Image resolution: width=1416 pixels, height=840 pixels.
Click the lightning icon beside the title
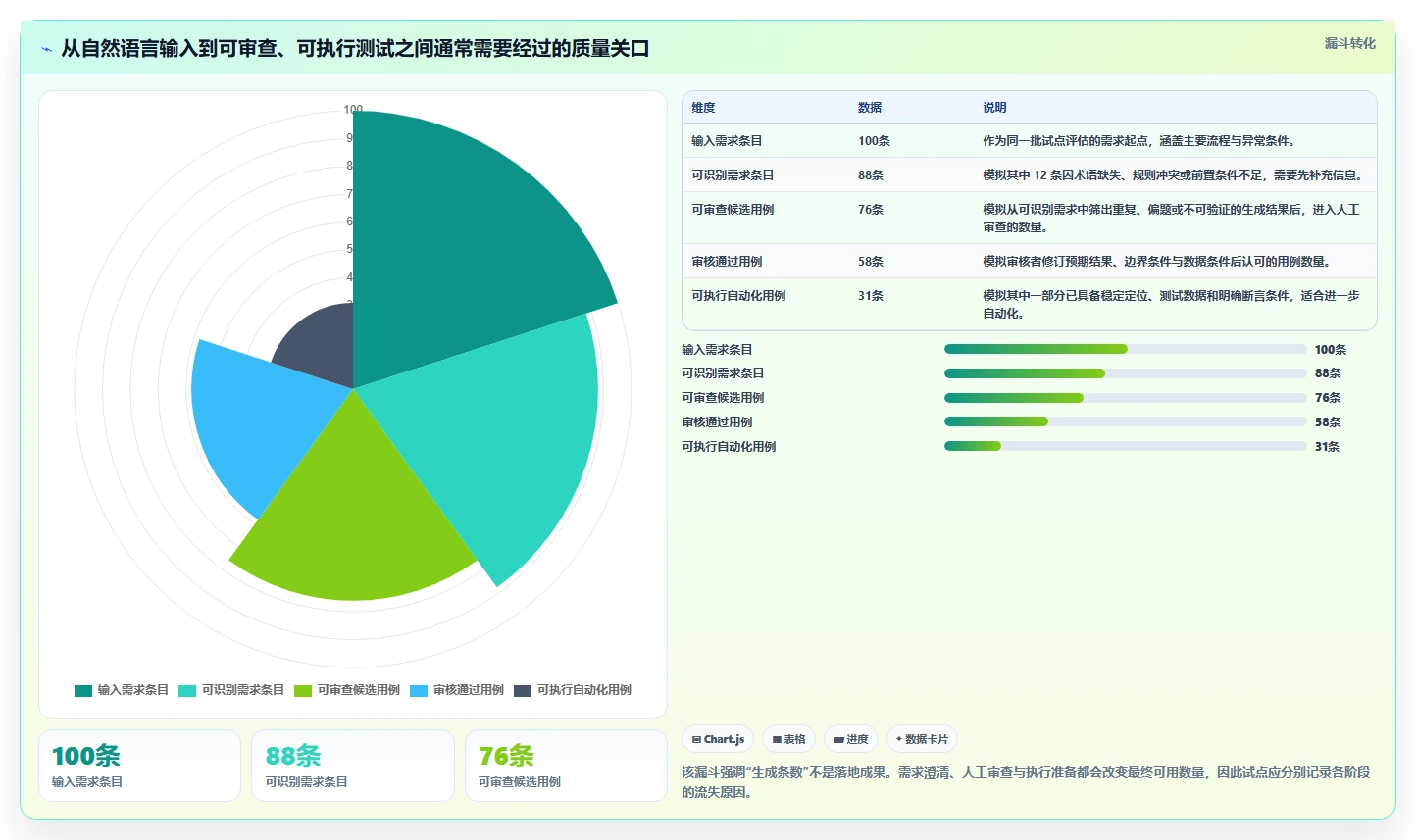(x=46, y=49)
